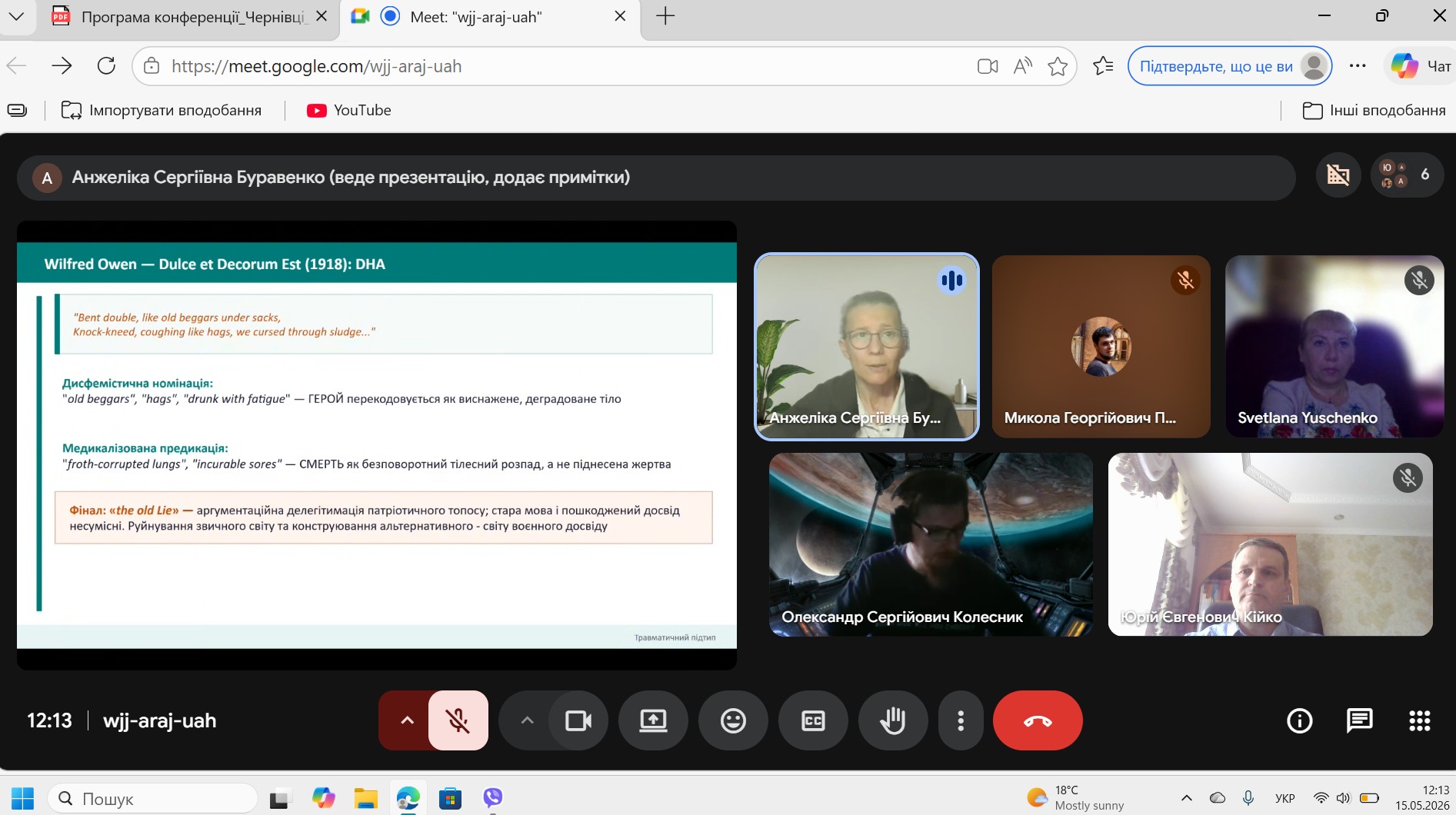Unmute the microphone toggle

[x=458, y=720]
